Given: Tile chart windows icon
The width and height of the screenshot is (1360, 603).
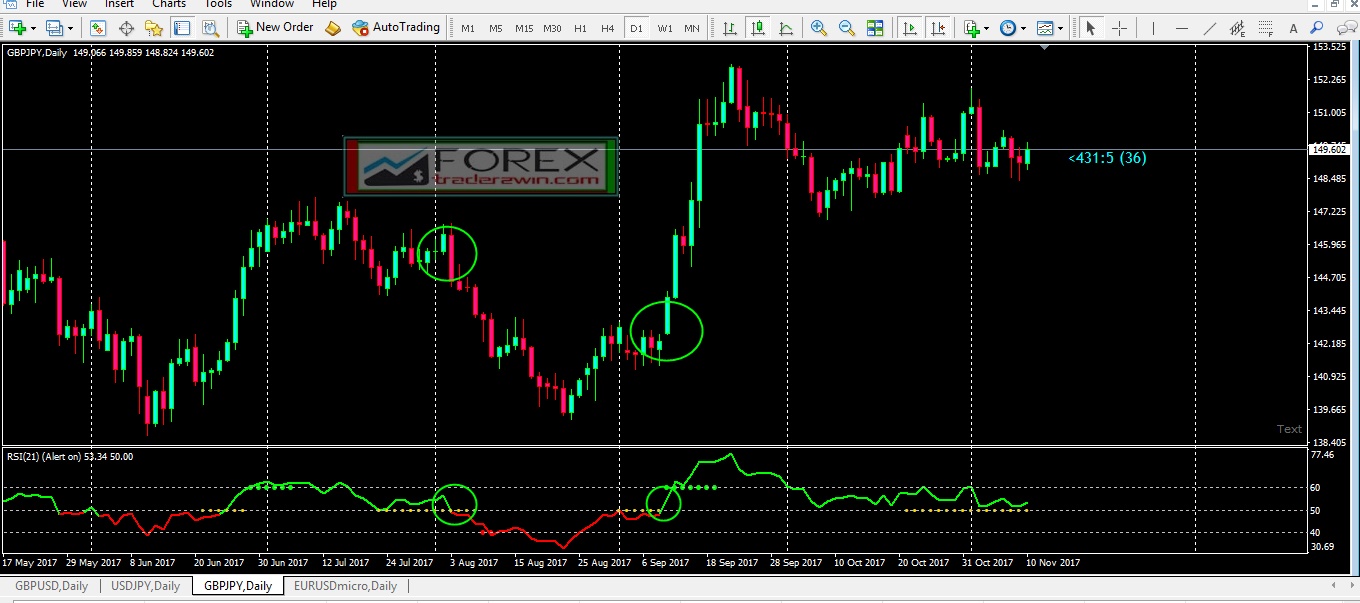Looking at the screenshot, I should tap(875, 28).
